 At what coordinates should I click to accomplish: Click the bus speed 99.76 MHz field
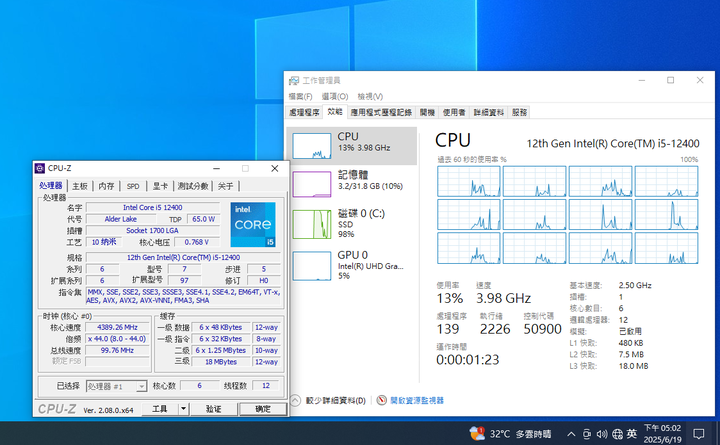pyautogui.click(x=118, y=350)
